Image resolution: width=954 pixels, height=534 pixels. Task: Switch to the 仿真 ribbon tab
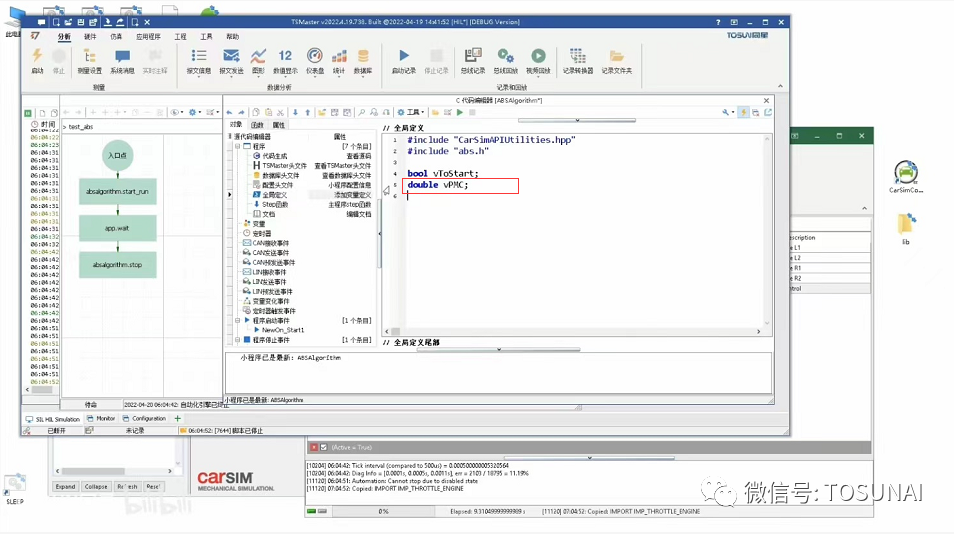[x=116, y=36]
